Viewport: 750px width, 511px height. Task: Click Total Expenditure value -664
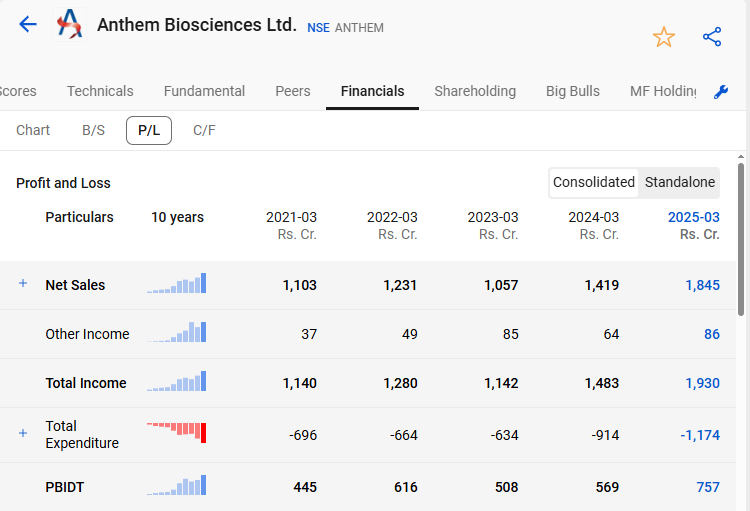pos(404,435)
